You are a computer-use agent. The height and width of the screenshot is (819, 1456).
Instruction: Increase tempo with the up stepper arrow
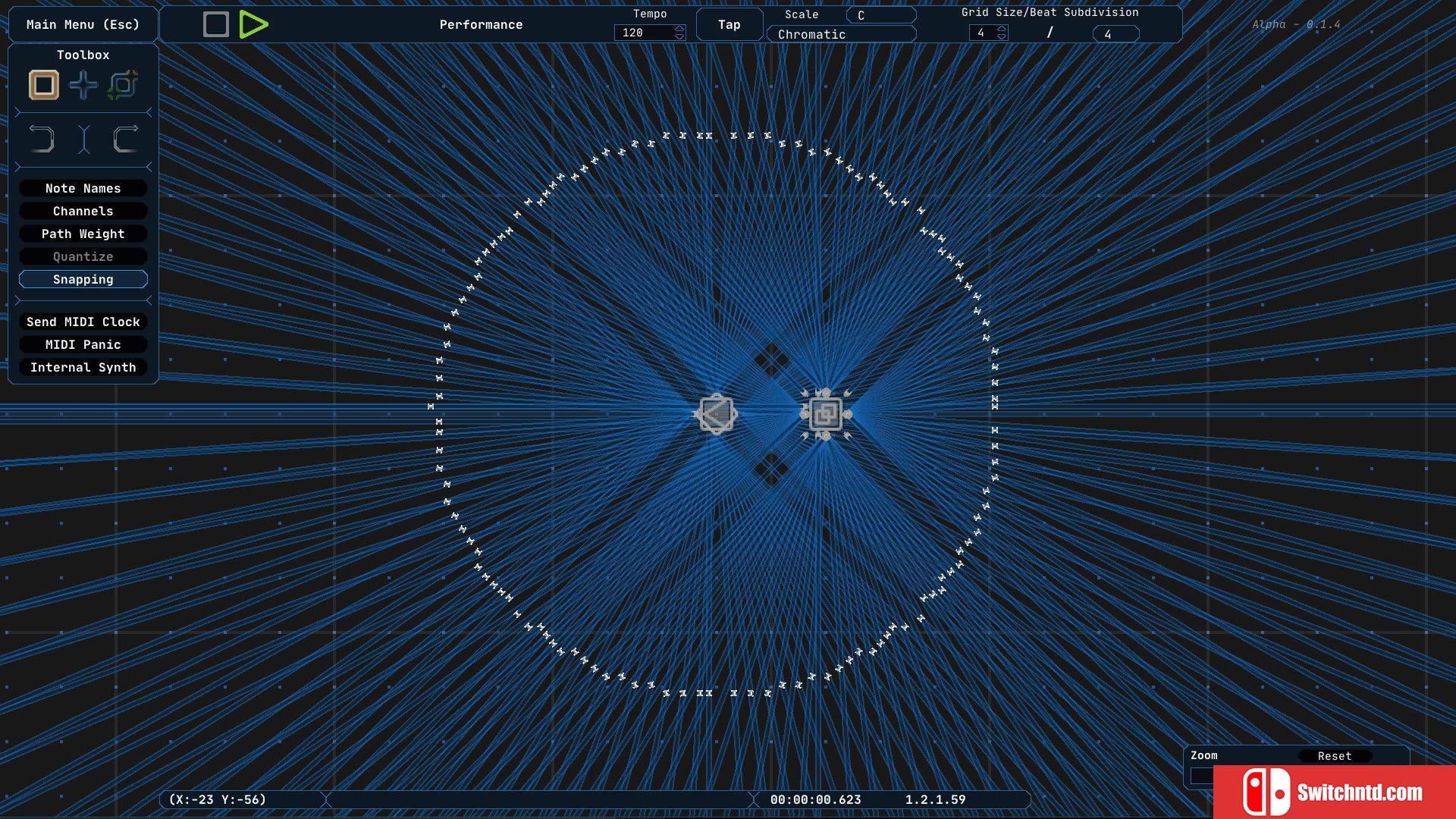pos(680,29)
